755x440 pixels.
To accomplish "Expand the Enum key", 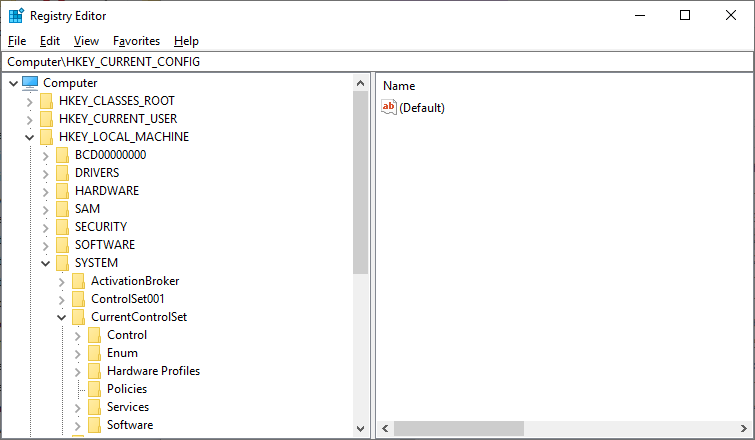I will [78, 354].
